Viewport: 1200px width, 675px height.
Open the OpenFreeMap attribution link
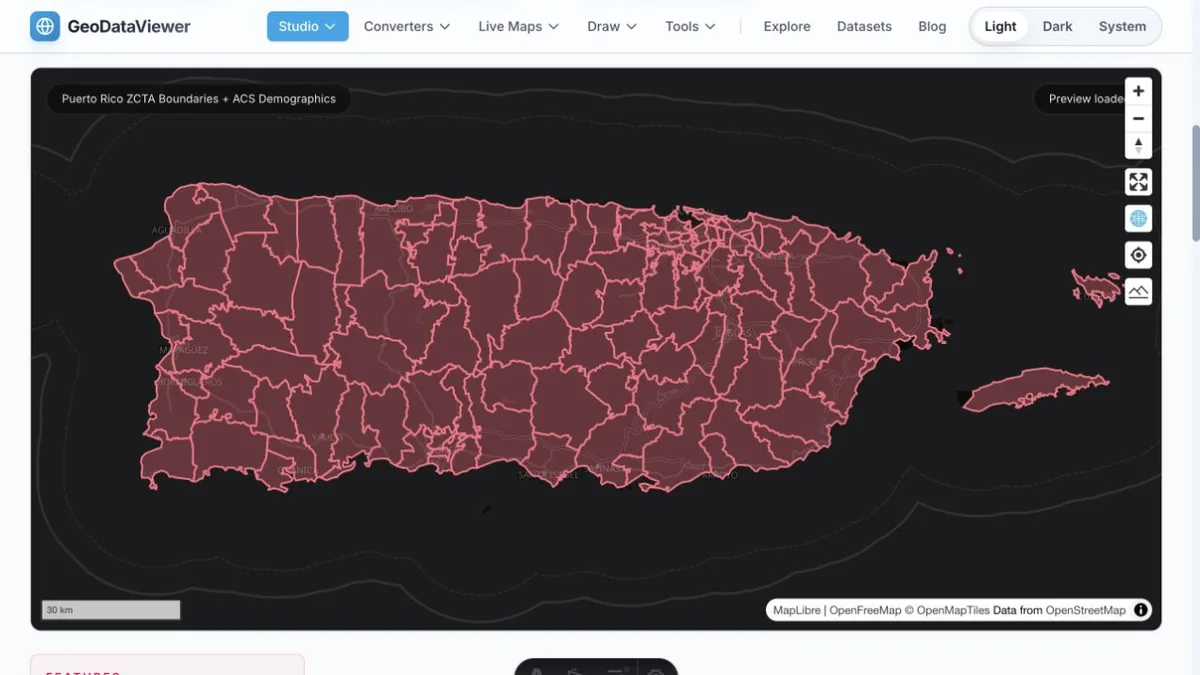(865, 610)
